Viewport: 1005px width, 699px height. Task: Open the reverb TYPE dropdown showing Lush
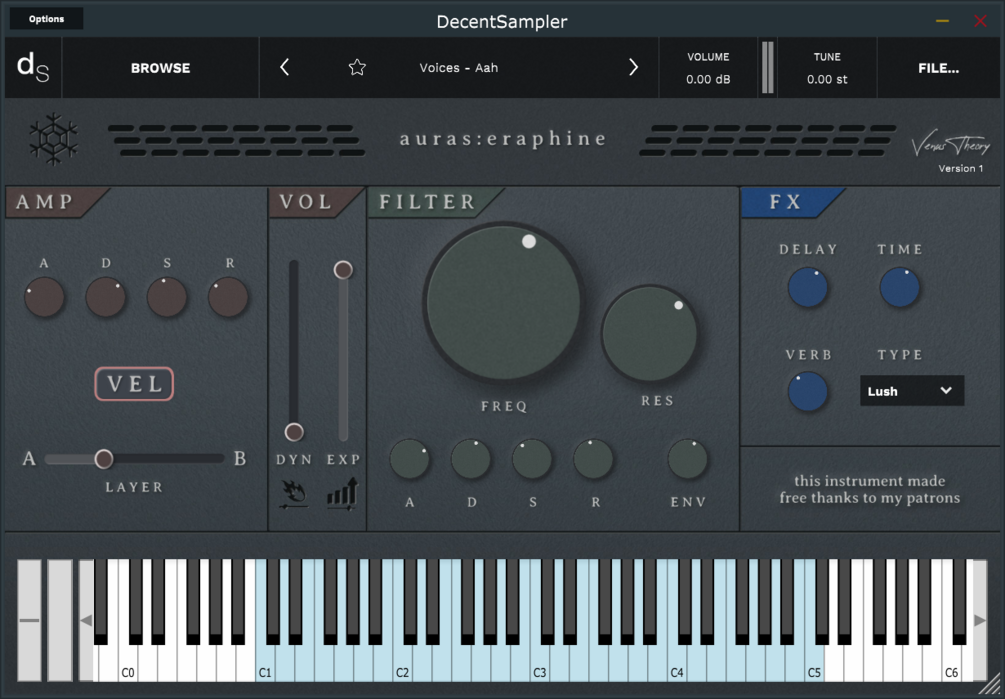(x=911, y=391)
